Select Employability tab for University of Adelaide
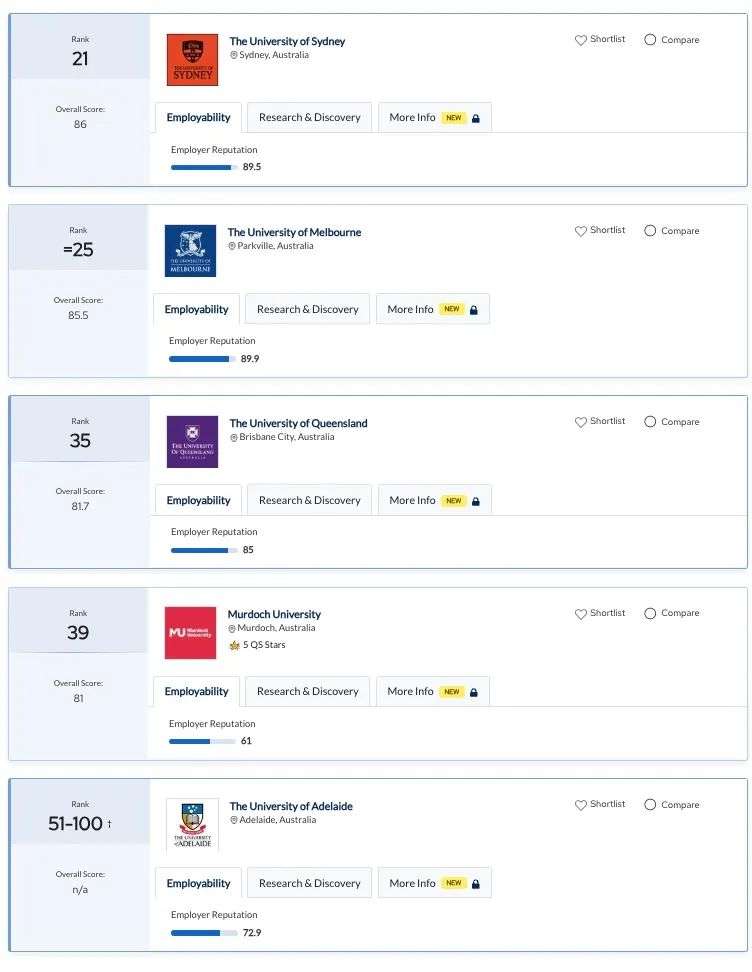Screen dimensions: 752x972 click(198, 883)
